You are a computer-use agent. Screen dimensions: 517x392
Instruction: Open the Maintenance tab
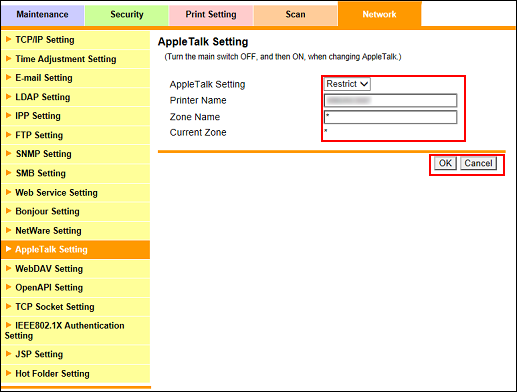pos(42,14)
